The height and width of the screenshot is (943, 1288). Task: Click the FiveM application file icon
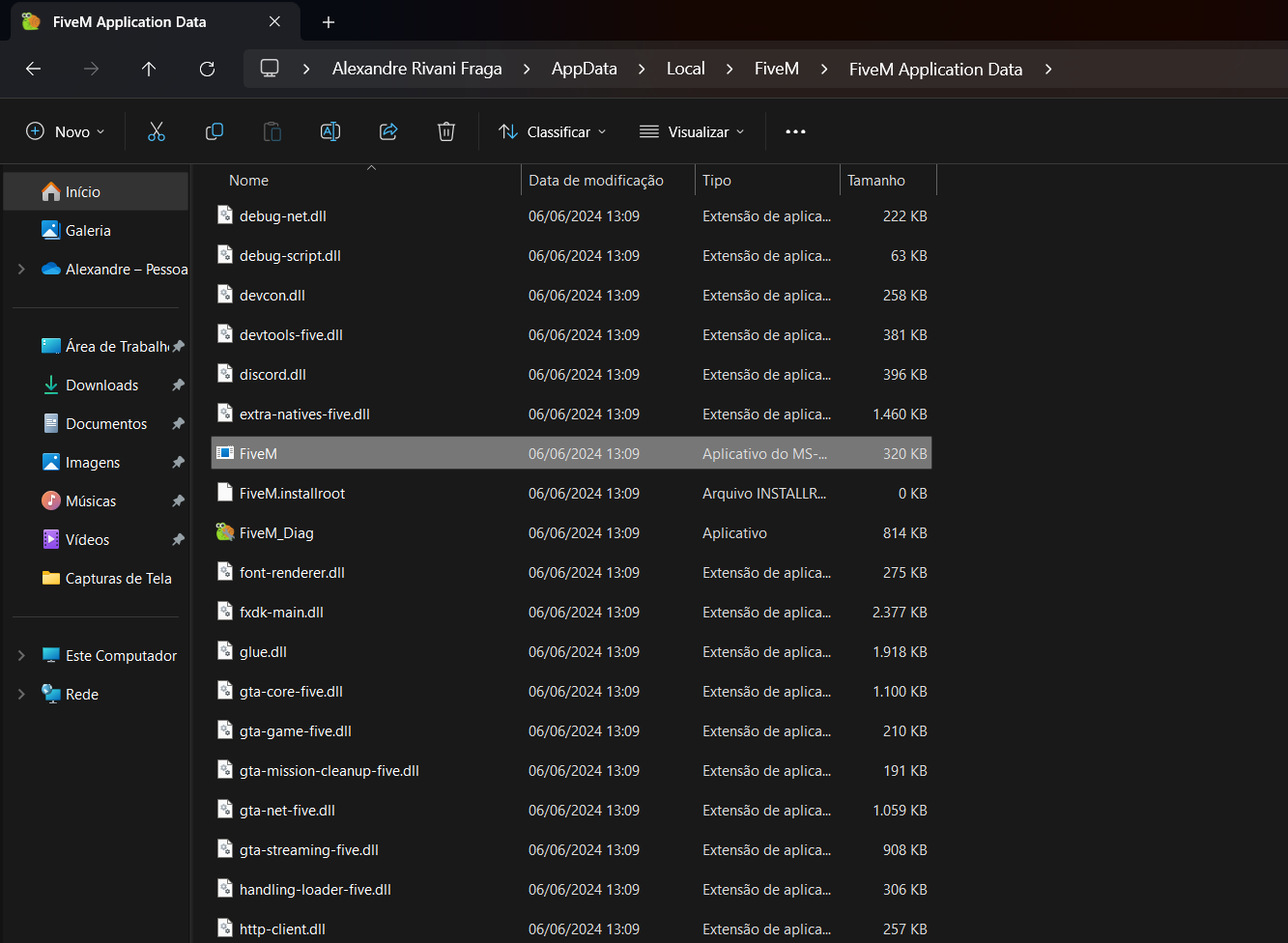coord(225,453)
